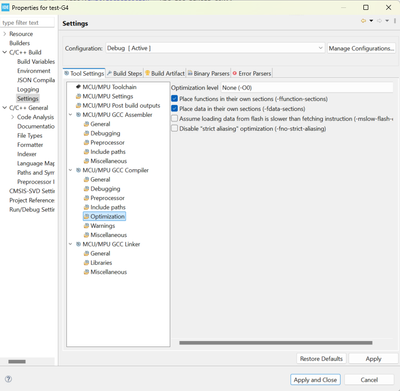Click the Build Steps tab icon
This screenshot has height=391, width=400.
point(109,73)
